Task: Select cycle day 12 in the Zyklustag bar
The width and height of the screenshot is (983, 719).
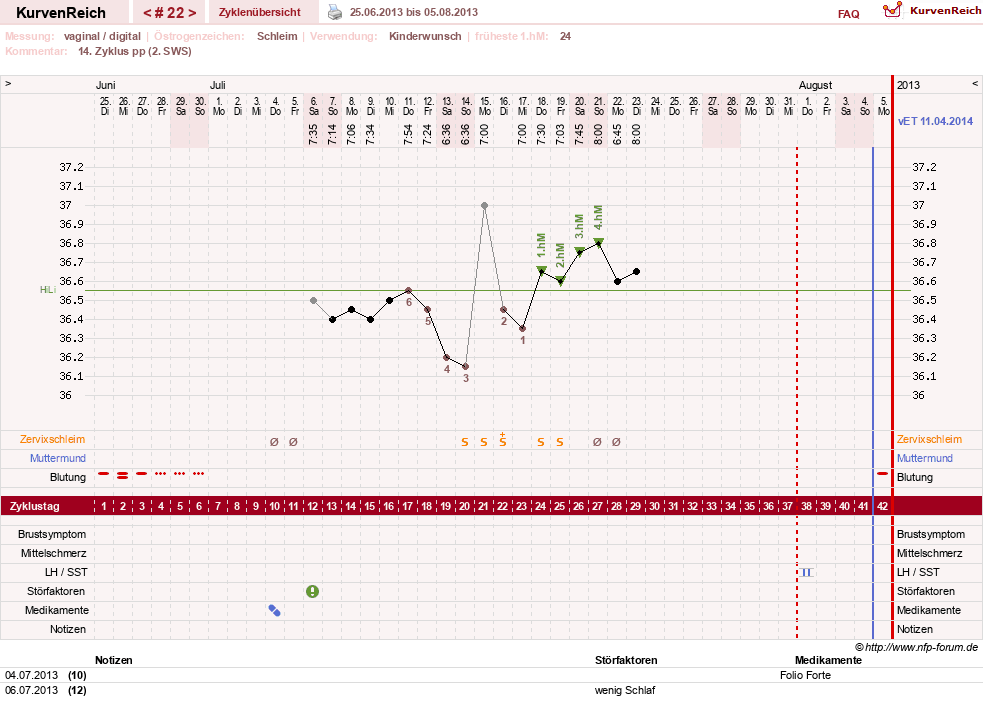Action: coord(312,506)
